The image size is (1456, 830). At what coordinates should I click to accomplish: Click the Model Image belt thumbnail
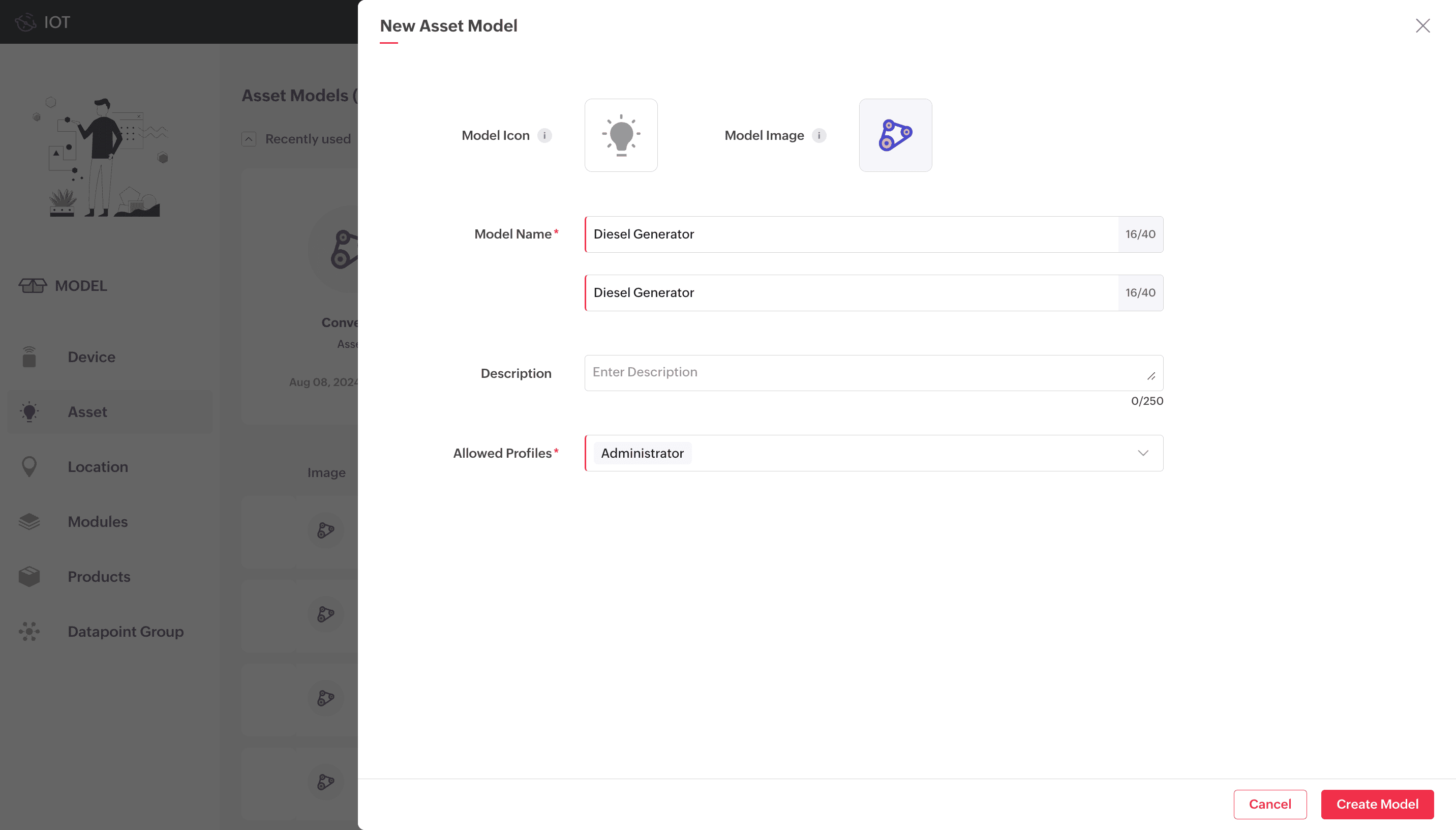point(895,135)
